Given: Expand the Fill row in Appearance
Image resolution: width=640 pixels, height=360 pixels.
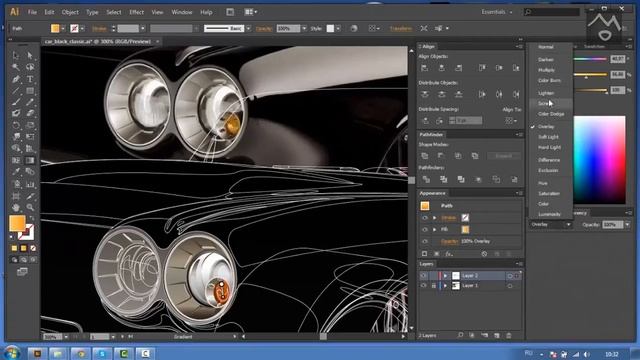Looking at the screenshot, I should click(x=435, y=230).
